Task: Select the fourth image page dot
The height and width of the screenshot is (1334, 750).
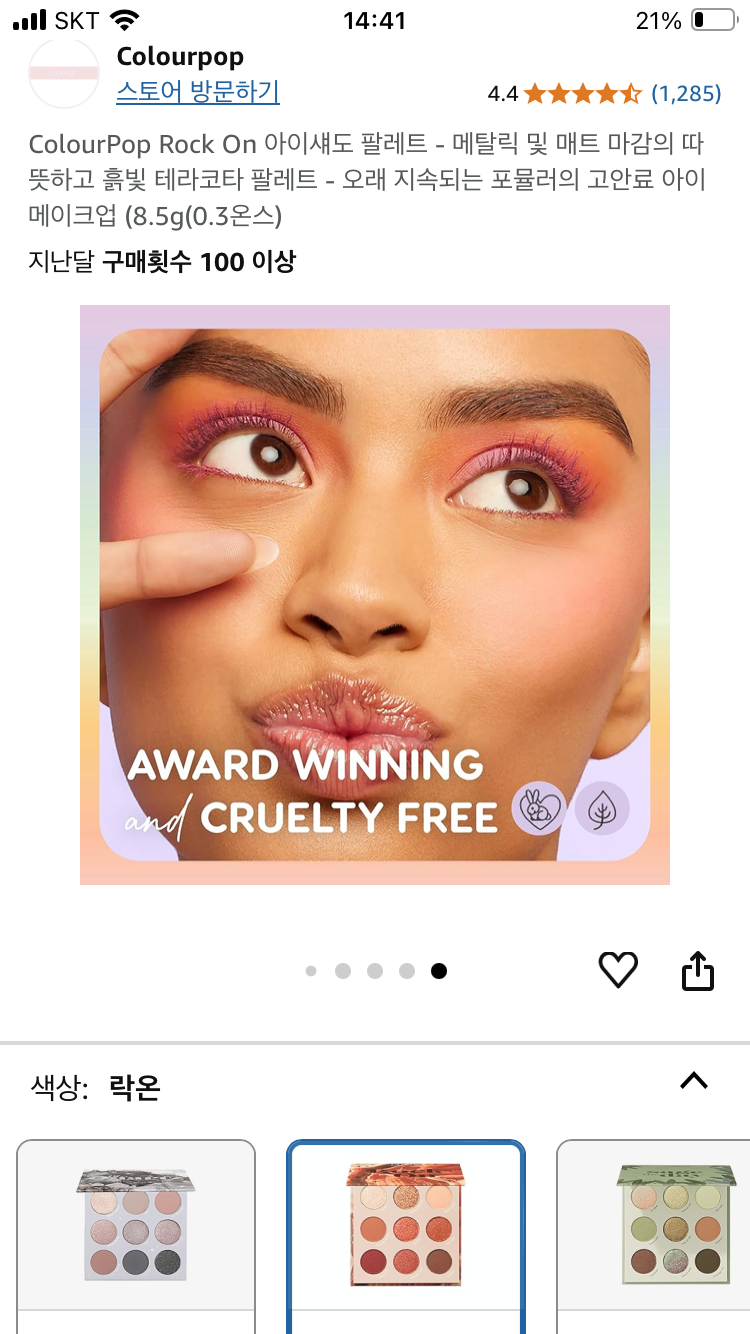Action: tap(407, 971)
